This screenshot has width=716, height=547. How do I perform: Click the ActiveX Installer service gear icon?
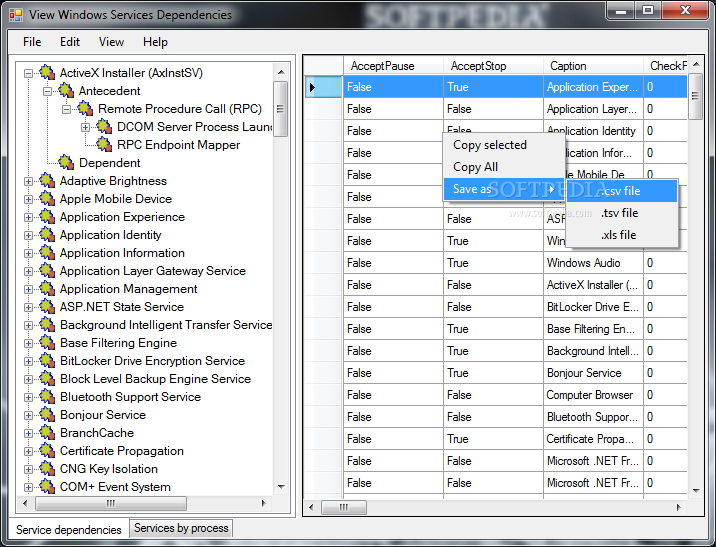[x=47, y=73]
